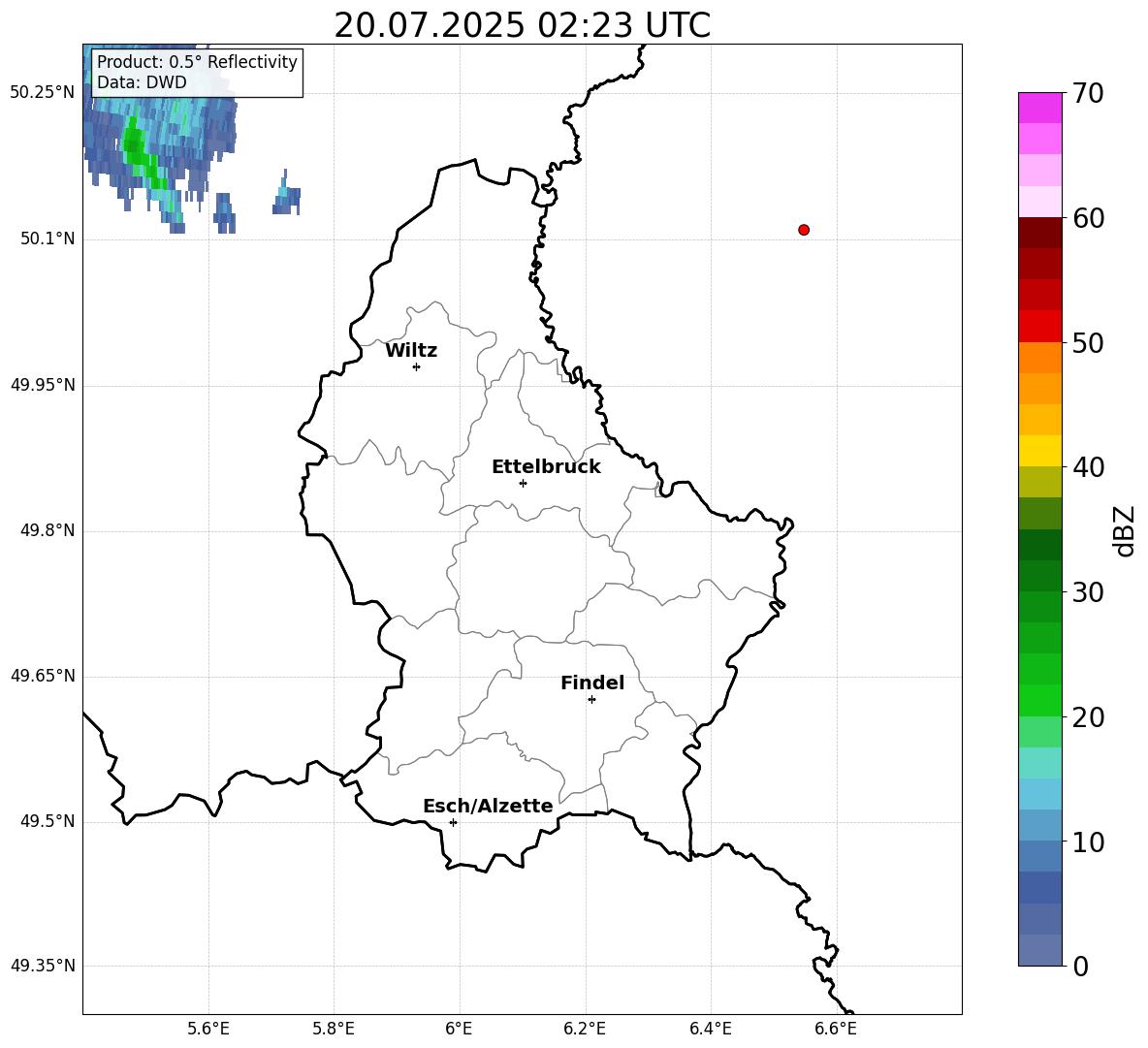
Task: Click the Findel city label
Action: [x=592, y=683]
